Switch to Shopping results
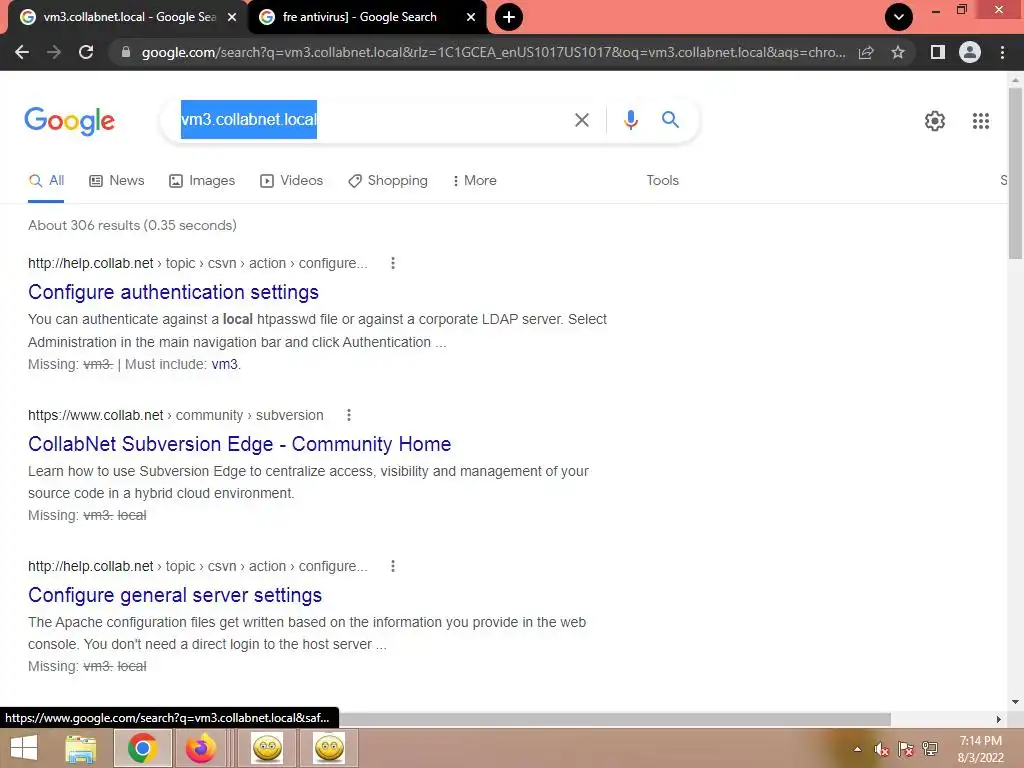Viewport: 1024px width, 768px height. [388, 181]
